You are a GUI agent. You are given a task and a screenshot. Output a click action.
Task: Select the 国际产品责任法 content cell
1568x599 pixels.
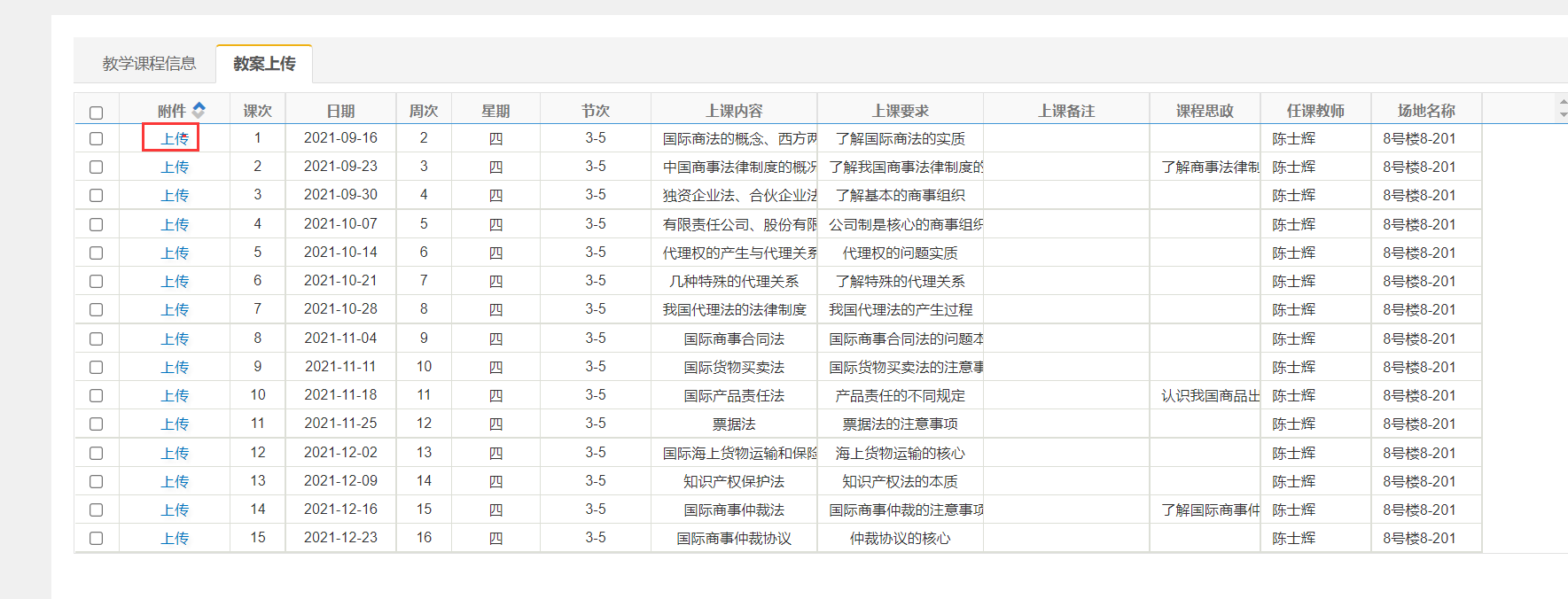(733, 396)
